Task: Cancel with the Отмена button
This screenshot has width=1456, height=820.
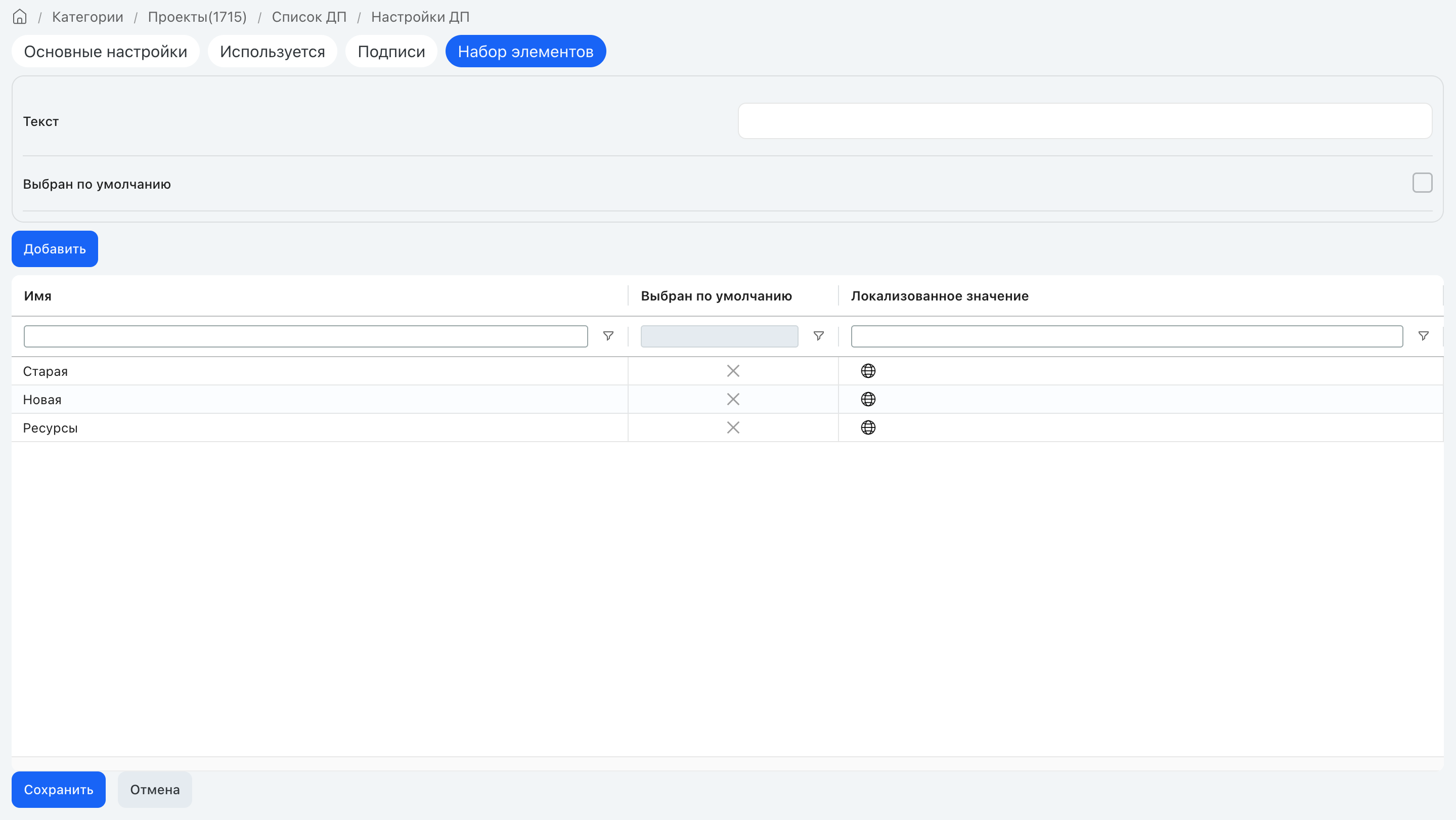Action: [x=155, y=790]
